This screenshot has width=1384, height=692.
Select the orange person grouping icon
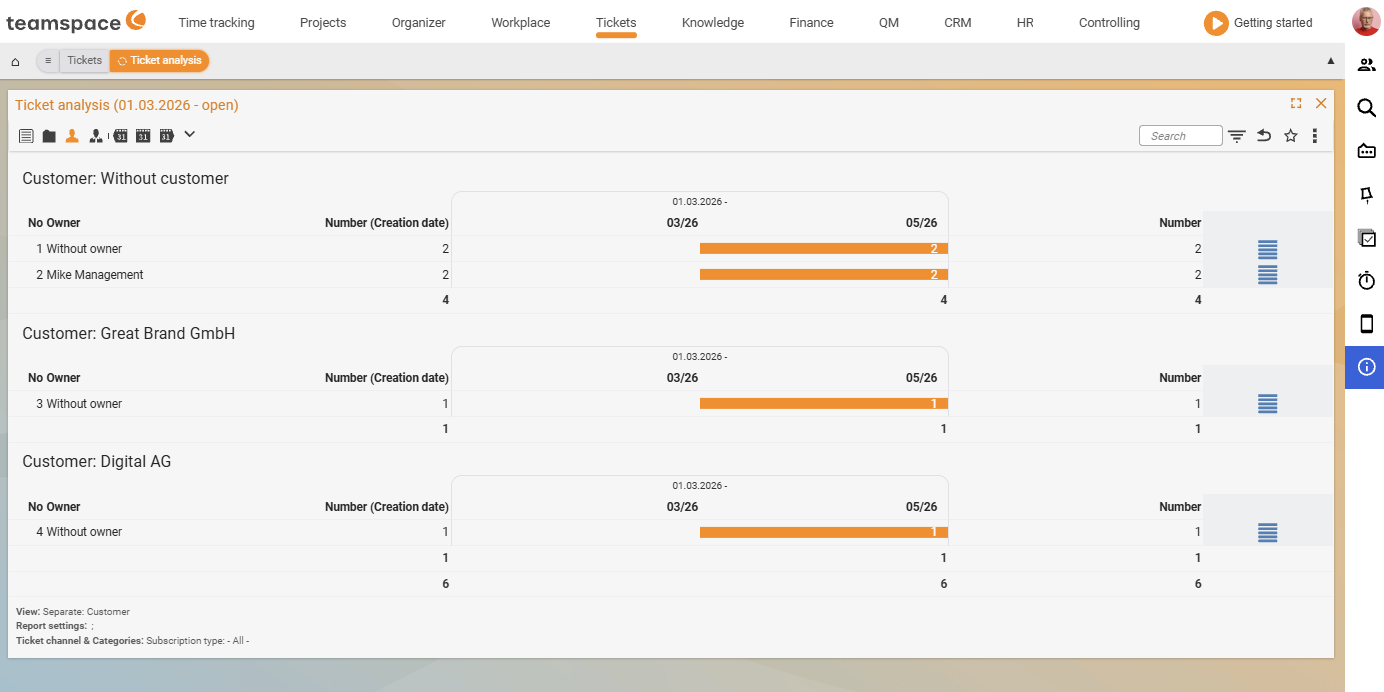[72, 136]
